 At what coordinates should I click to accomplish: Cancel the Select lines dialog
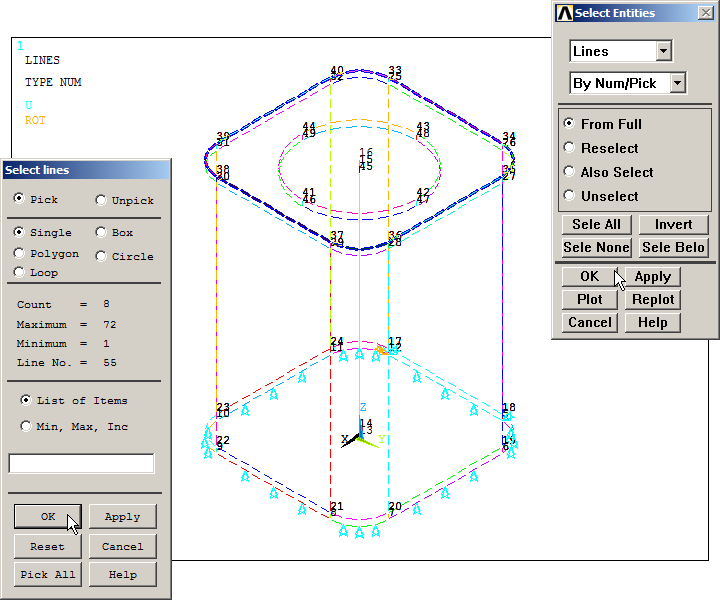[123, 546]
